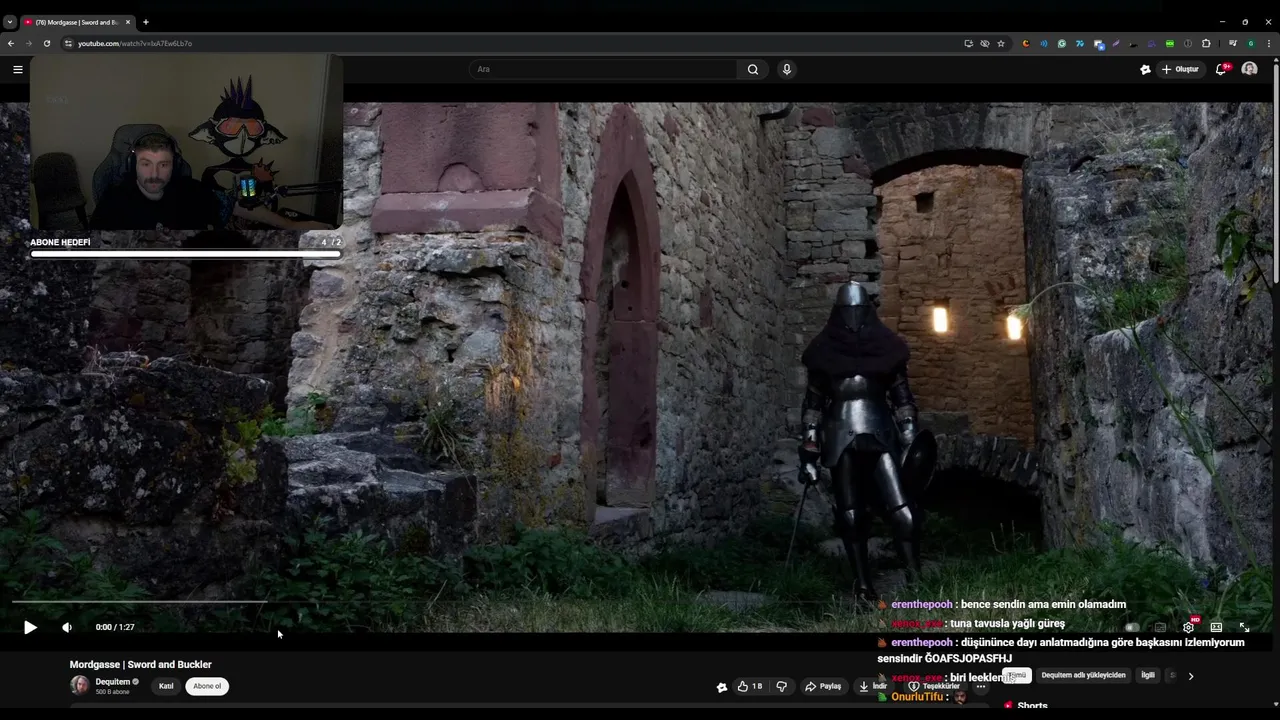Click the Grammarly extension icon
The height and width of the screenshot is (720, 1280).
[x=1062, y=43]
